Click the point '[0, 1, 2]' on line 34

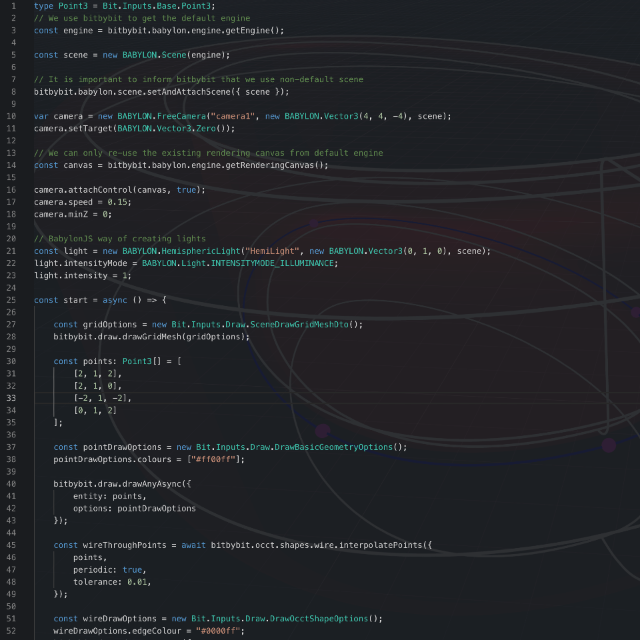point(95,410)
